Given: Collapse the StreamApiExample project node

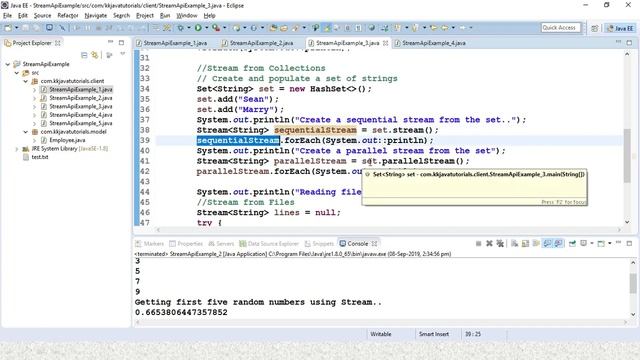Looking at the screenshot, I should click(x=8, y=64).
